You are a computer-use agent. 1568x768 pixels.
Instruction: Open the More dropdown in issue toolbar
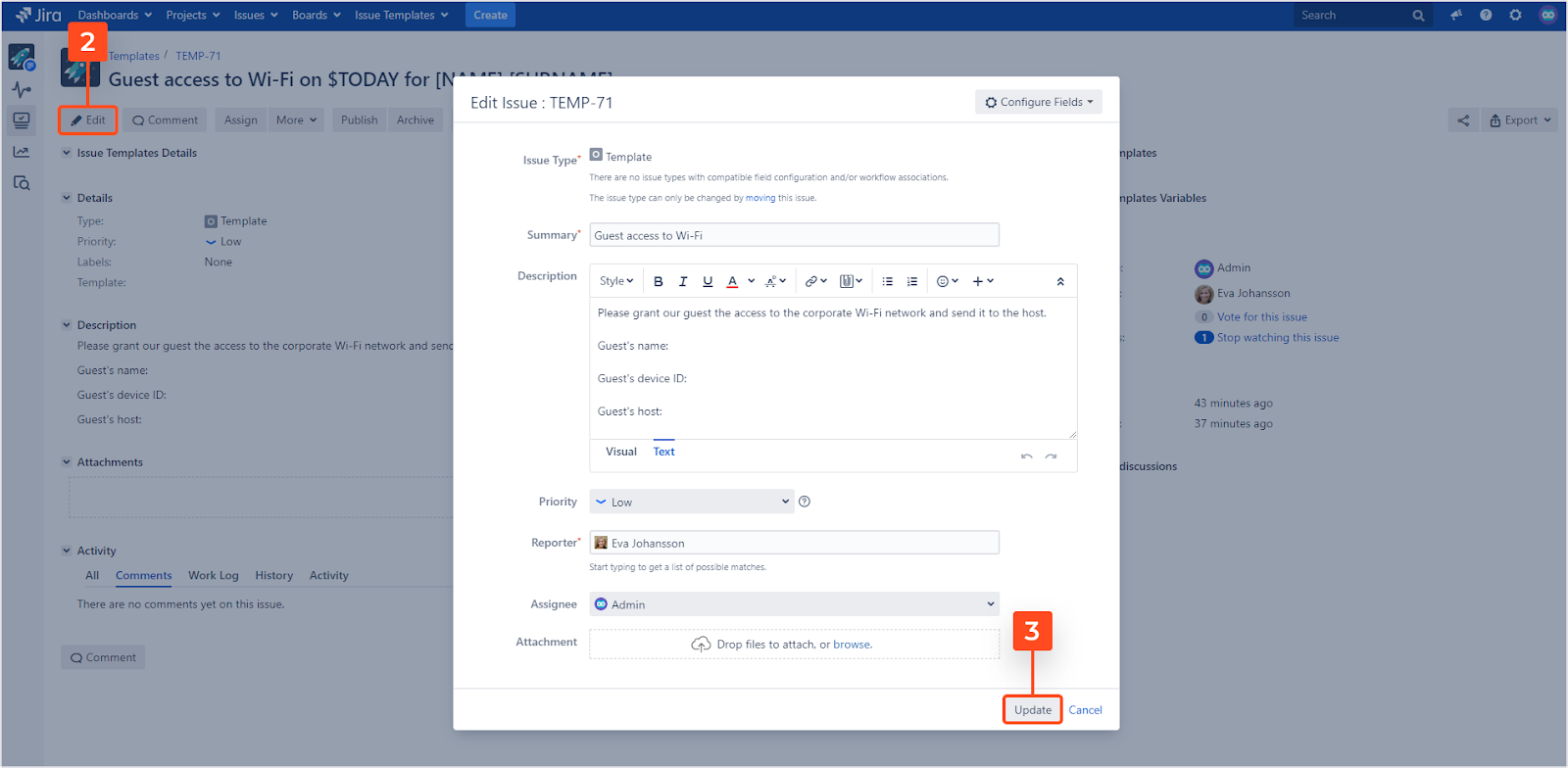point(297,120)
